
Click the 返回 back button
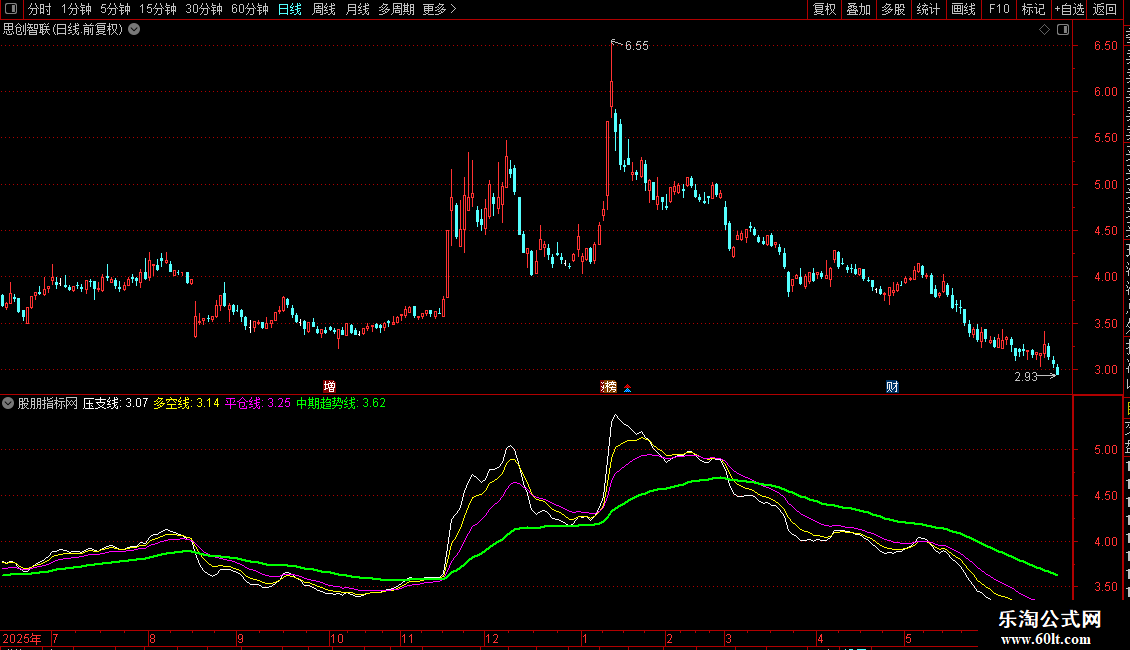1105,9
